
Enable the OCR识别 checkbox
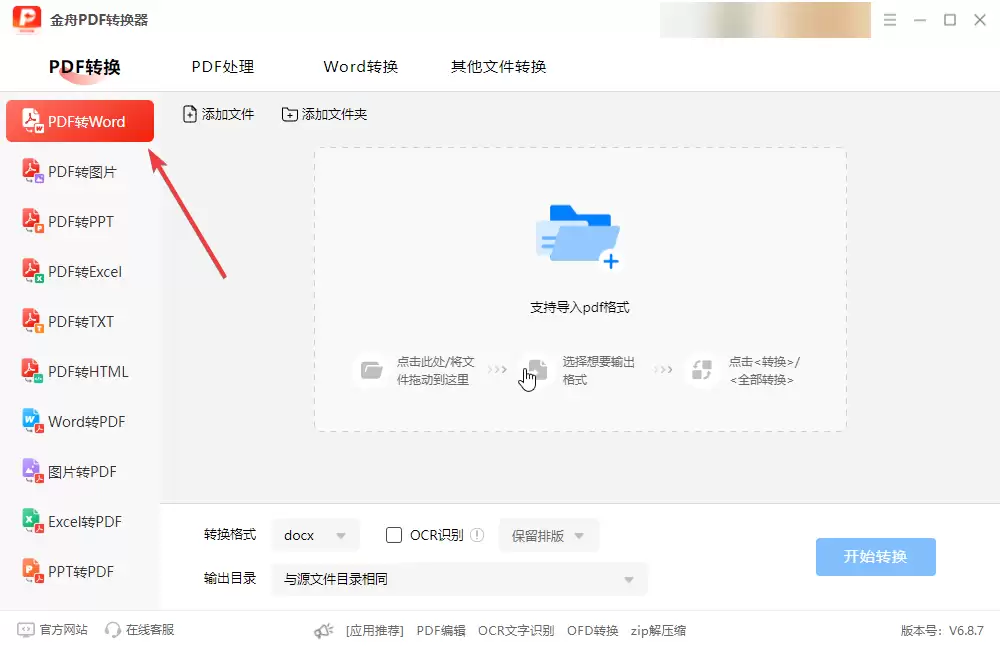pyautogui.click(x=394, y=535)
